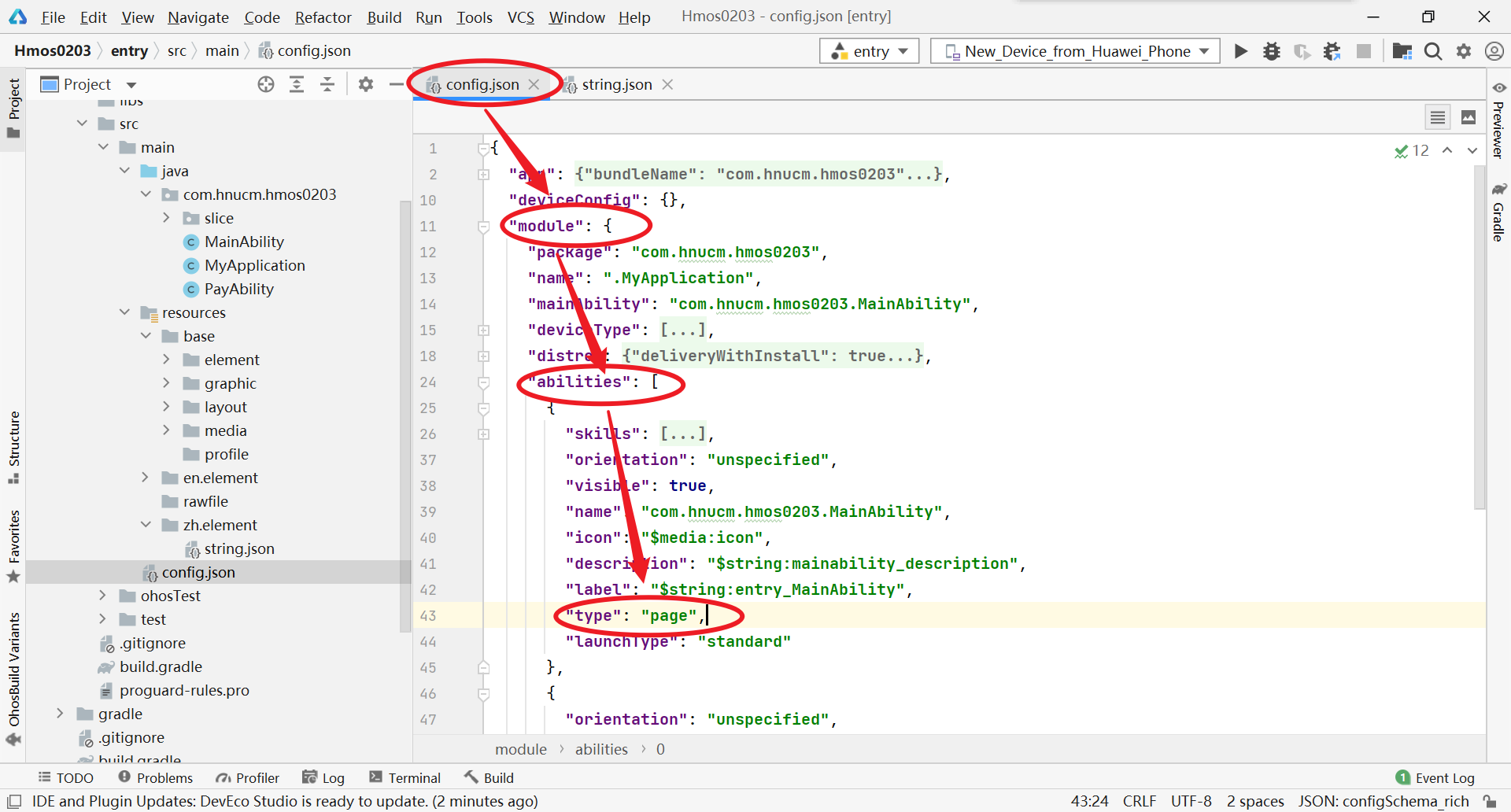1511x812 pixels.
Task: Toggle the Structure tool window
Action: (13, 446)
